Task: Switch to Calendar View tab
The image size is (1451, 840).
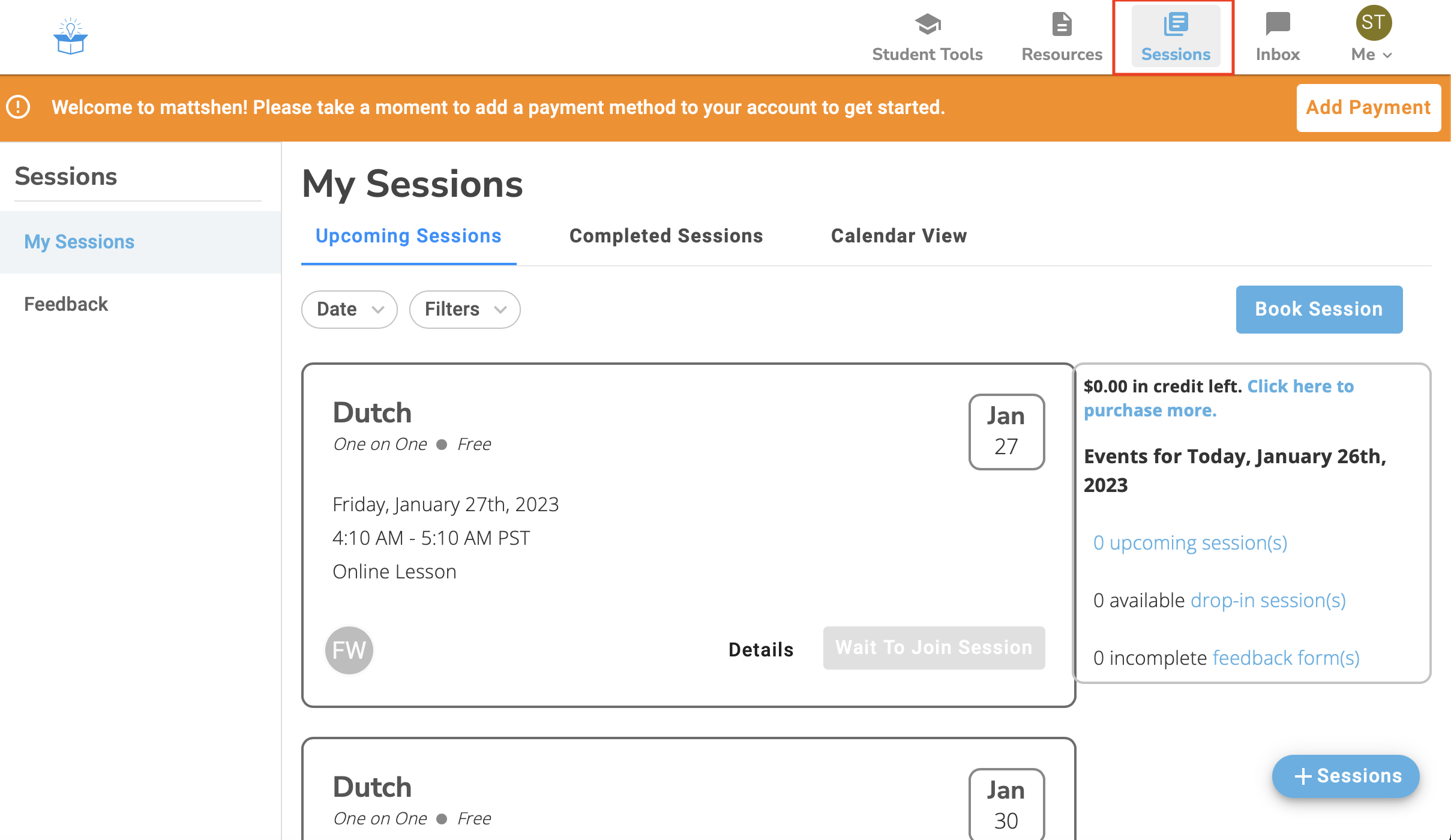Action: (898, 236)
